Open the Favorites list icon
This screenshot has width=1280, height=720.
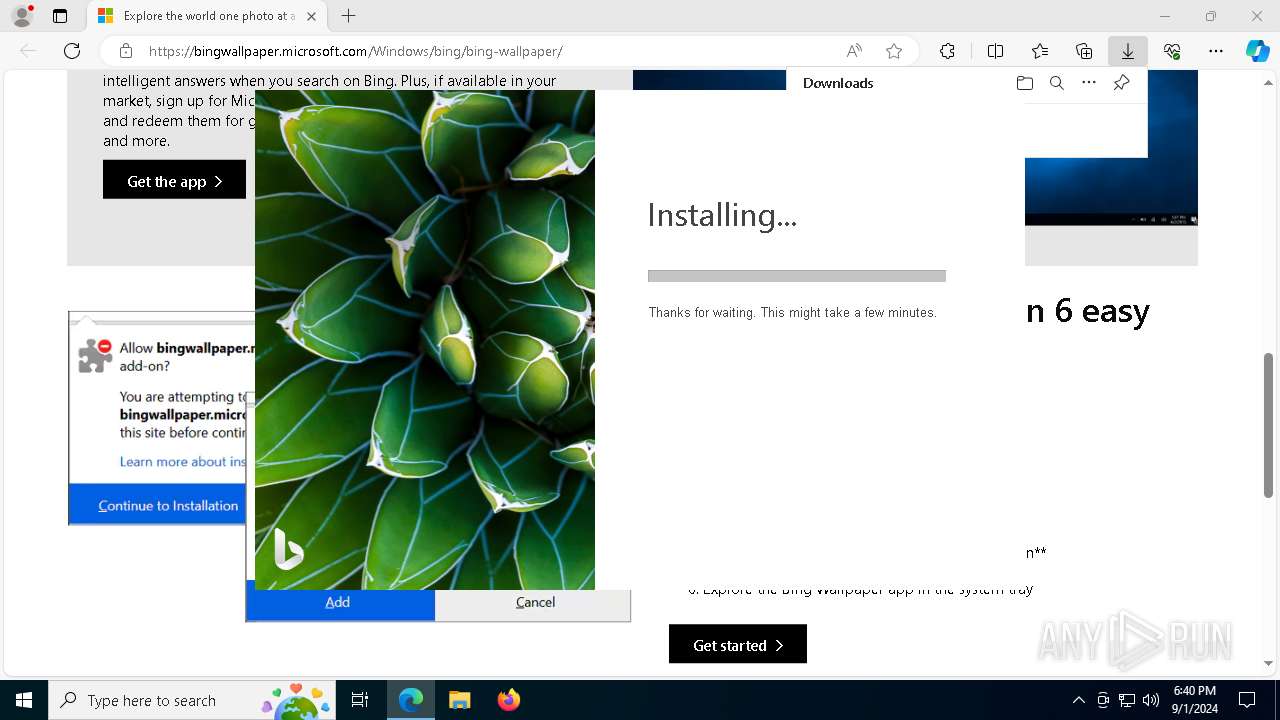1040,51
